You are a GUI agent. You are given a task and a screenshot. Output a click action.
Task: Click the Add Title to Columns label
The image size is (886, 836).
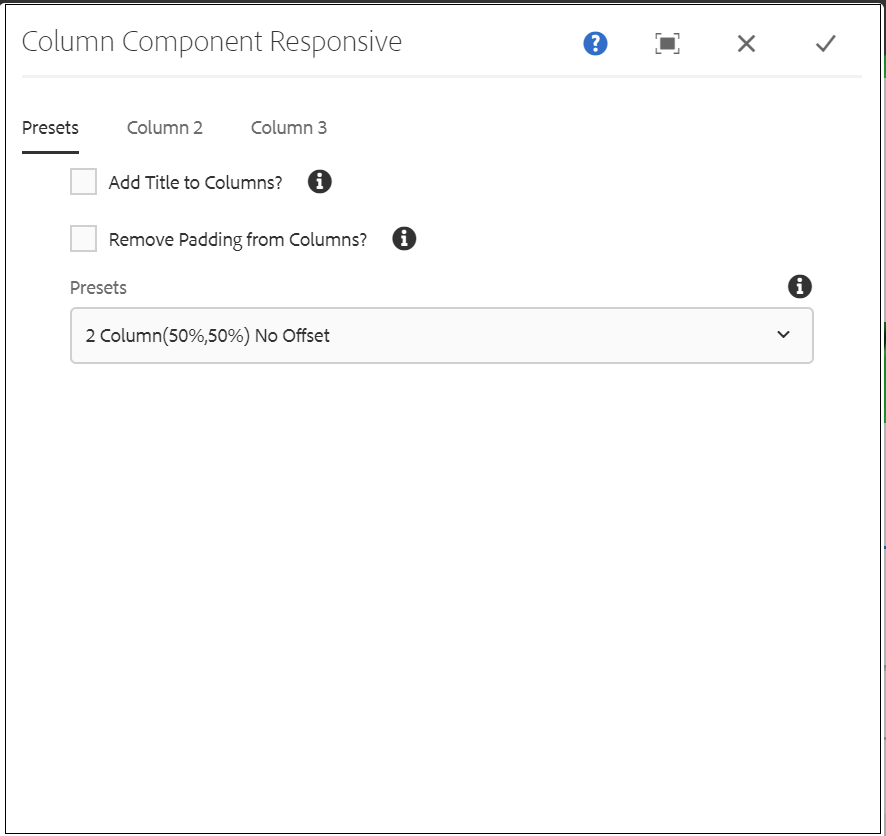(195, 182)
